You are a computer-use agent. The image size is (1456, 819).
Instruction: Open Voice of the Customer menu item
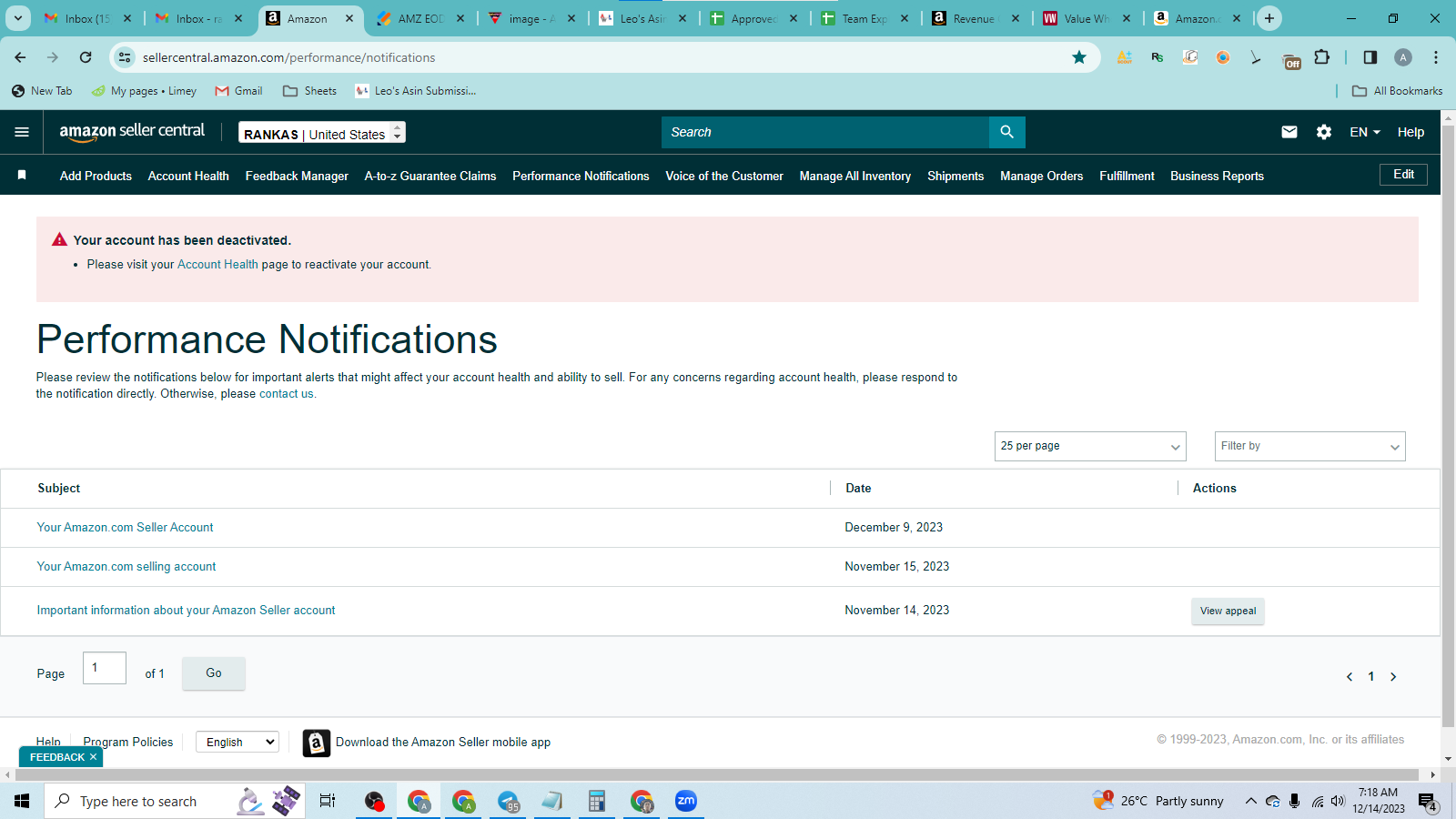click(x=724, y=176)
